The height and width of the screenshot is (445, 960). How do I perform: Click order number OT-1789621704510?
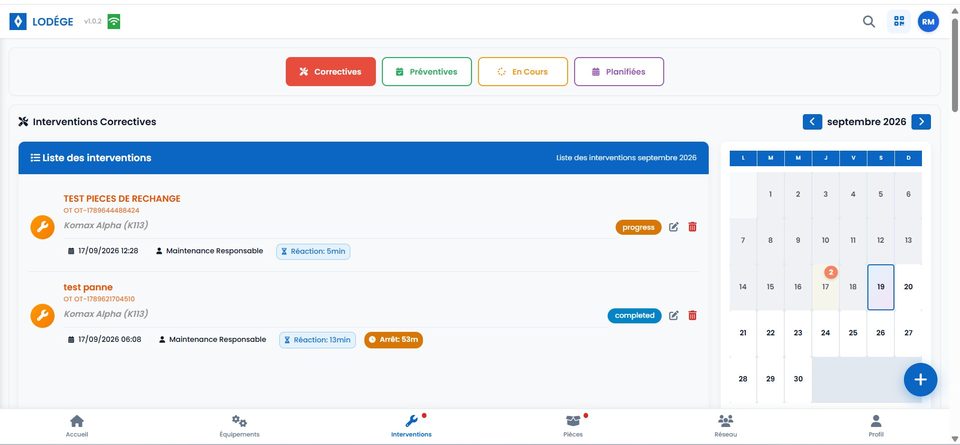point(99,299)
